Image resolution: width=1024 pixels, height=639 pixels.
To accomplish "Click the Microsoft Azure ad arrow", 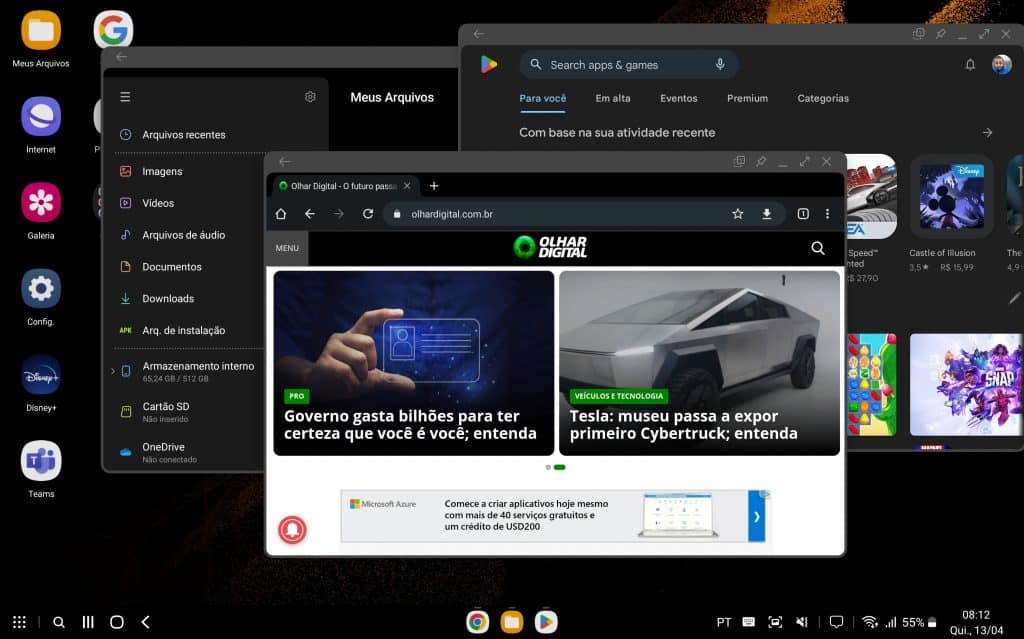I will 756,517.
